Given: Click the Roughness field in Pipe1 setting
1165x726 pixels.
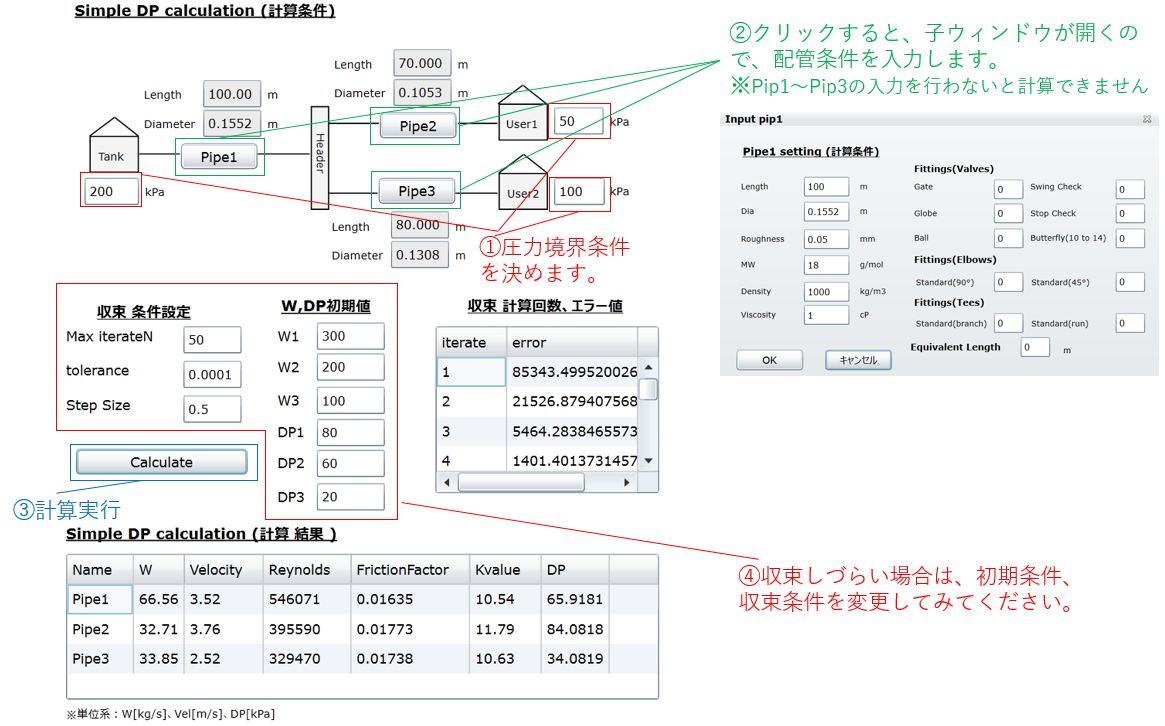Looking at the screenshot, I should click(x=825, y=239).
